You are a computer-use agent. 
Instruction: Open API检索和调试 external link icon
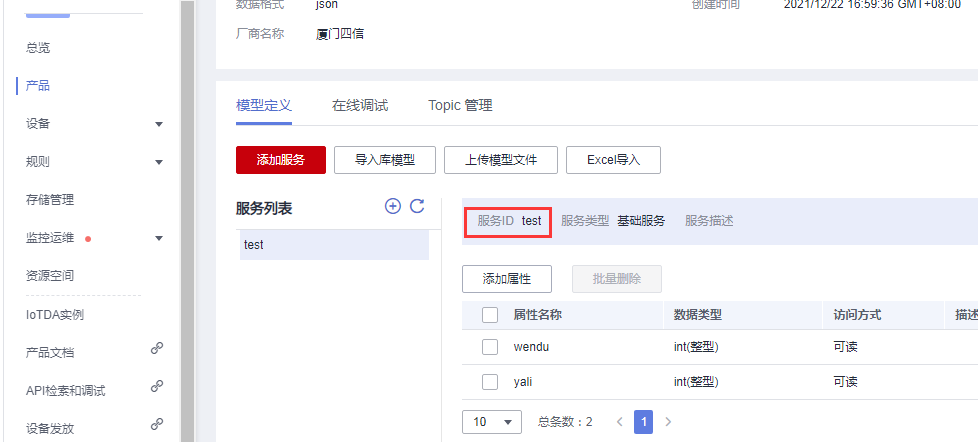pyautogui.click(x=157, y=387)
